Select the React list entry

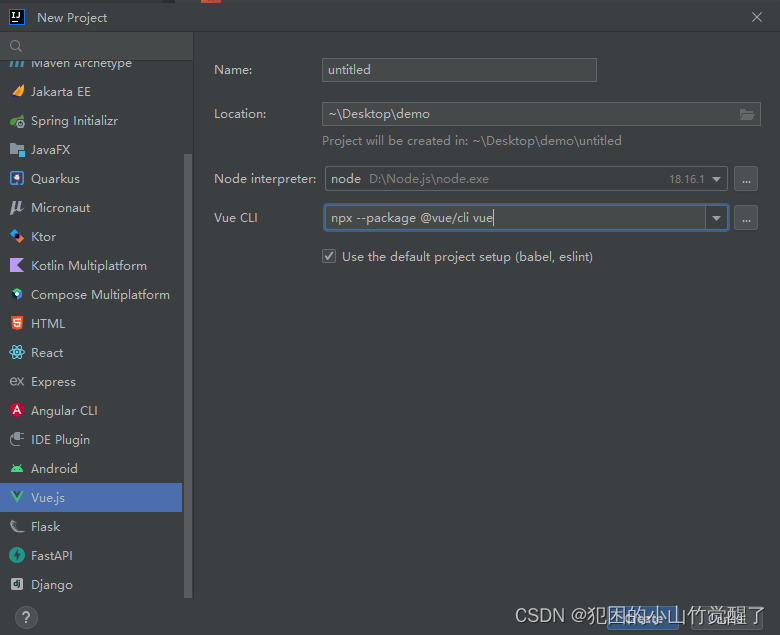click(92, 353)
